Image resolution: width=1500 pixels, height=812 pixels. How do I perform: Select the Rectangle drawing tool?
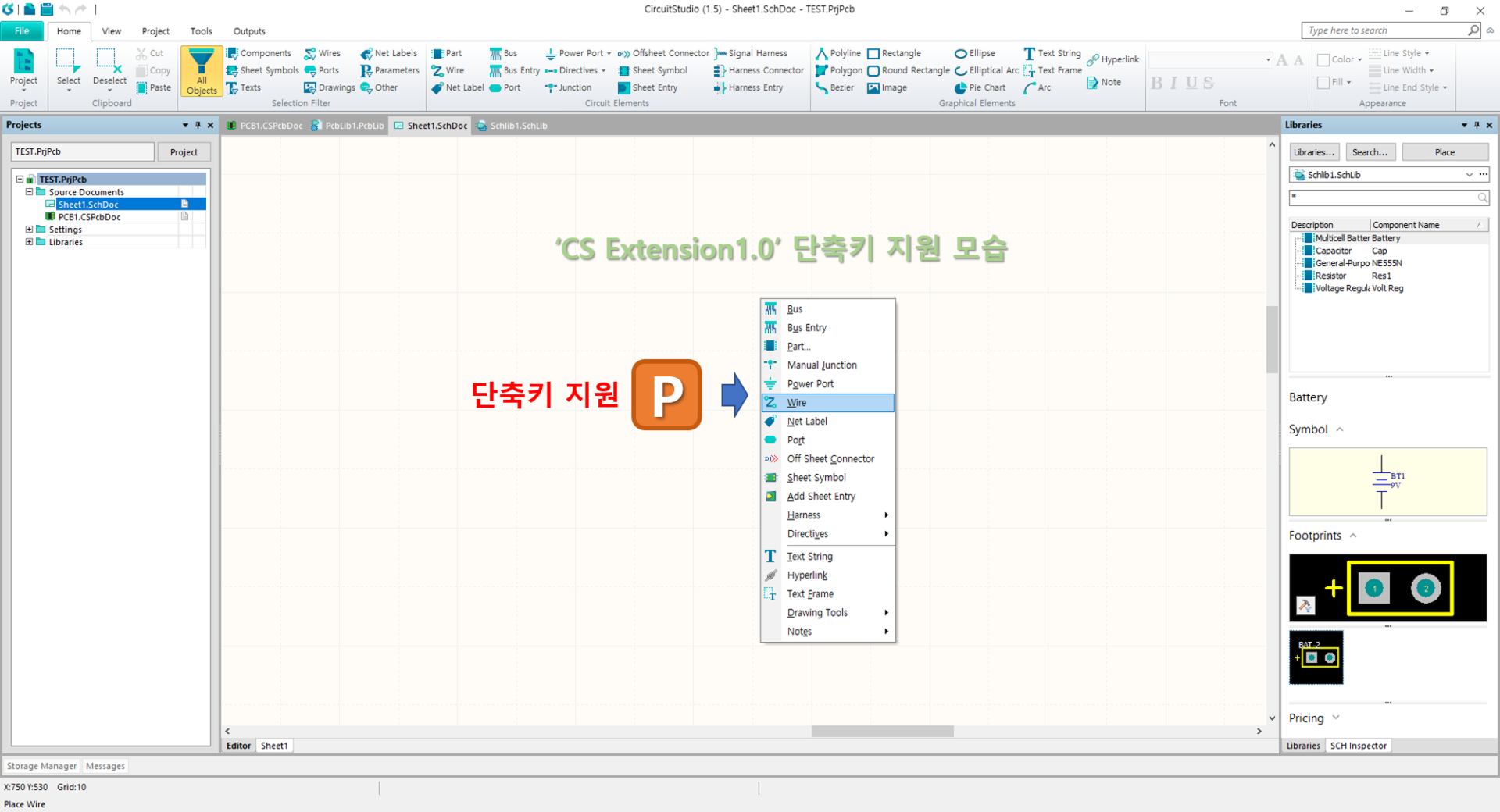[x=894, y=53]
